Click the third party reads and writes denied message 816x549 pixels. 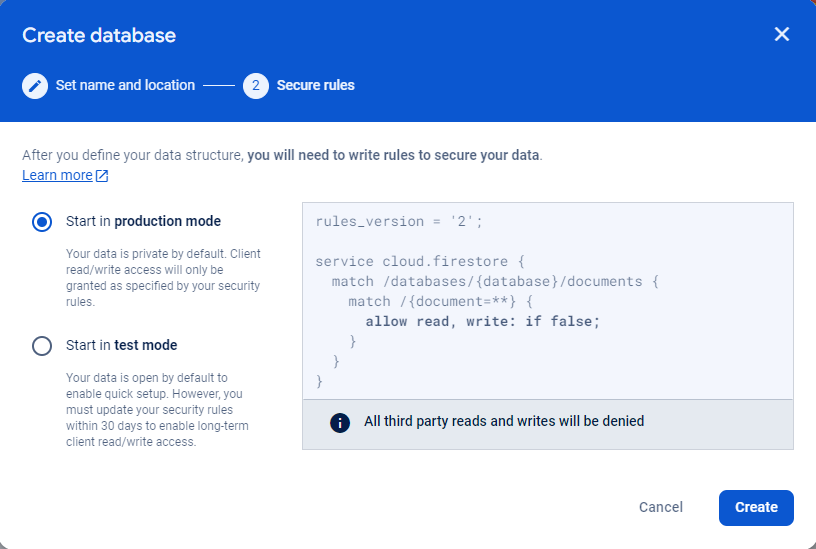coord(504,421)
